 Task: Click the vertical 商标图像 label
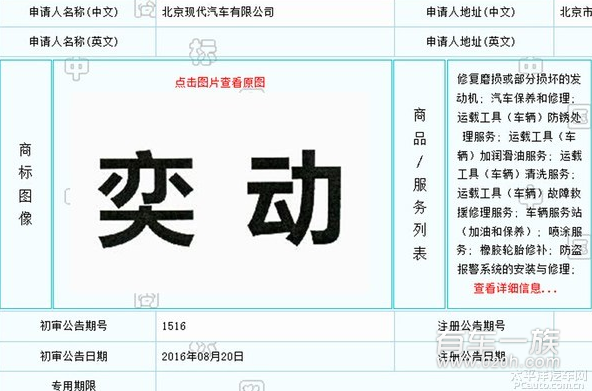pyautogui.click(x=25, y=184)
